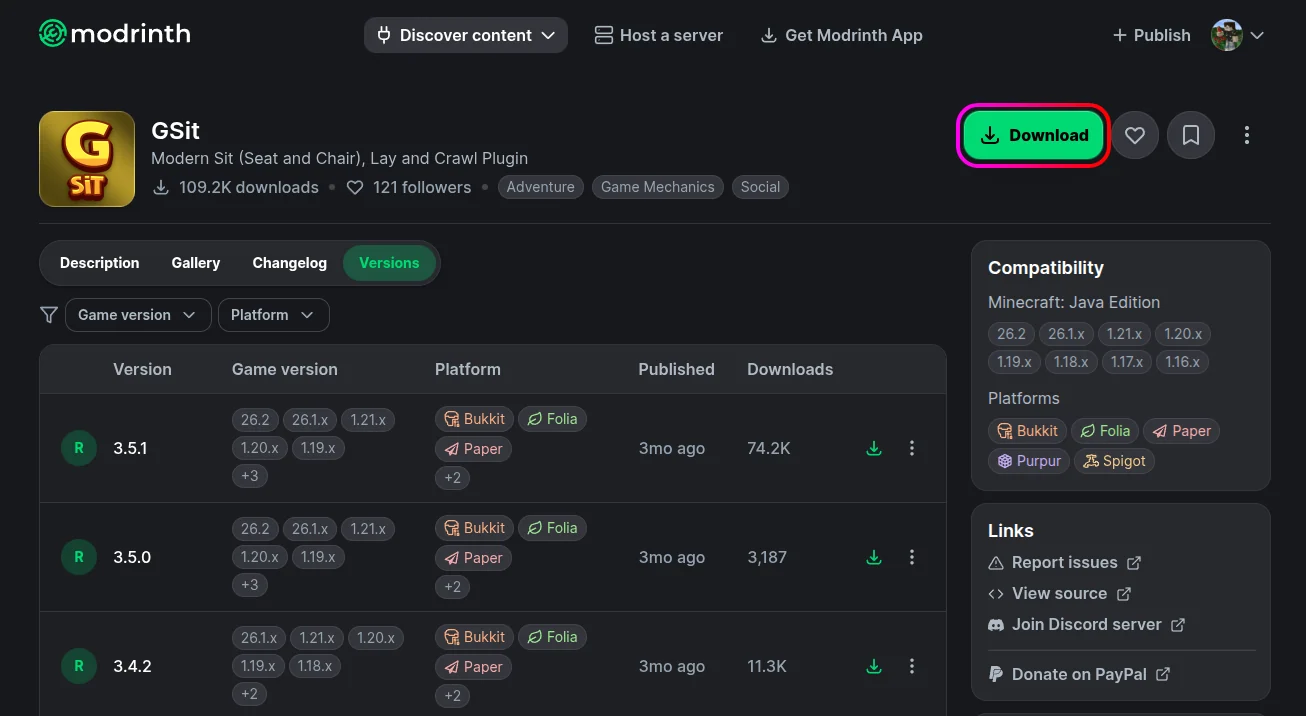Open Join Discord server link

pos(1087,625)
